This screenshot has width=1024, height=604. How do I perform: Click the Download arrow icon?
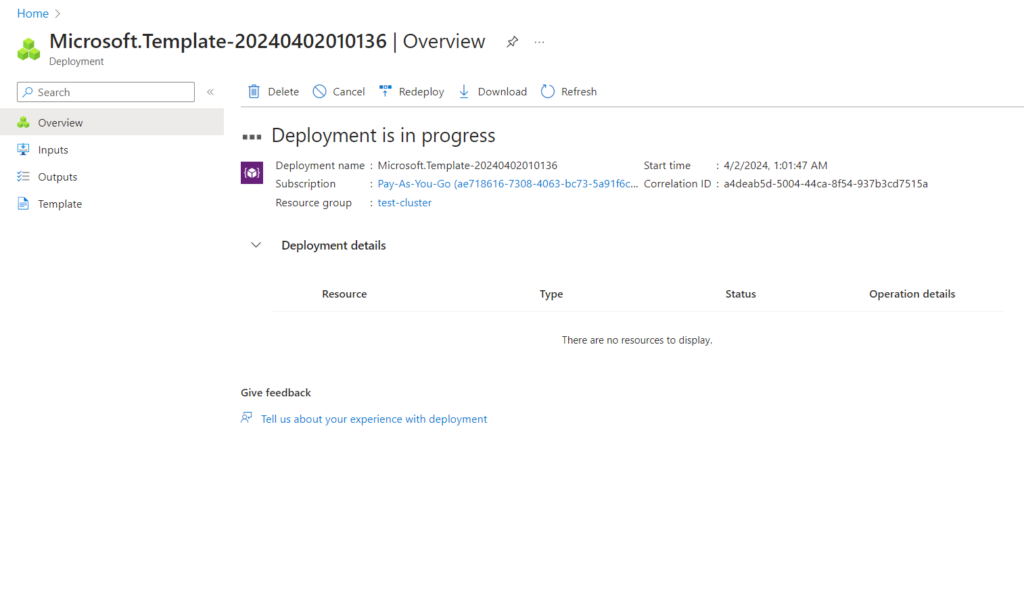point(464,91)
